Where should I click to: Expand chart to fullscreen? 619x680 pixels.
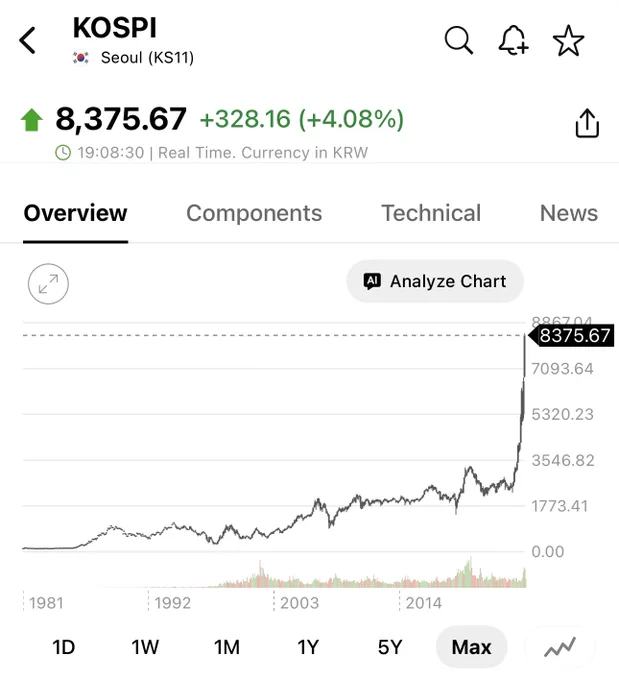[x=48, y=284]
